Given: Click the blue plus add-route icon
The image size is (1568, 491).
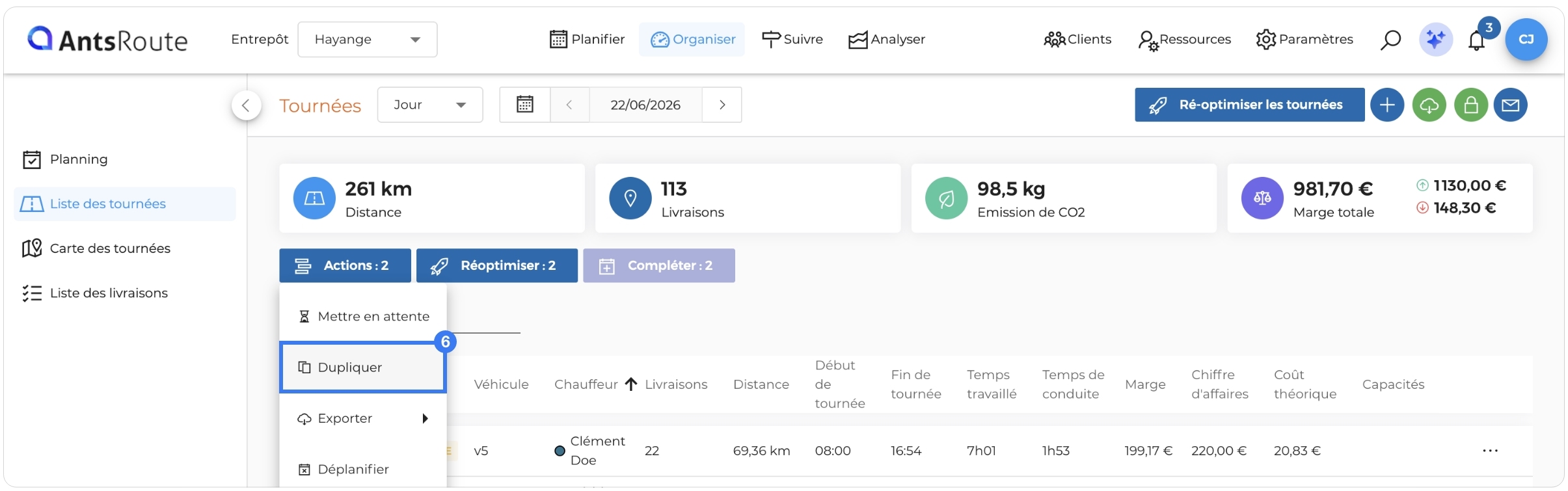Looking at the screenshot, I should (x=1387, y=105).
